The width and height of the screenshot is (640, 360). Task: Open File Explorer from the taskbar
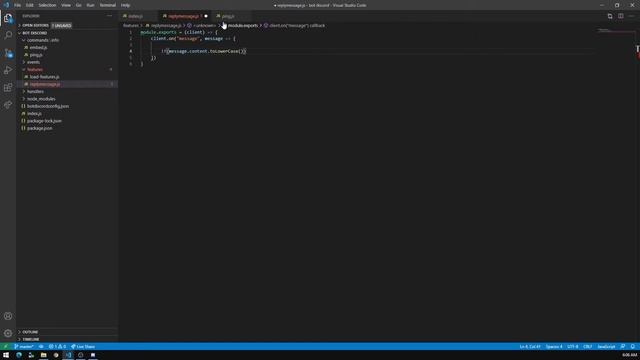(x=43, y=355)
